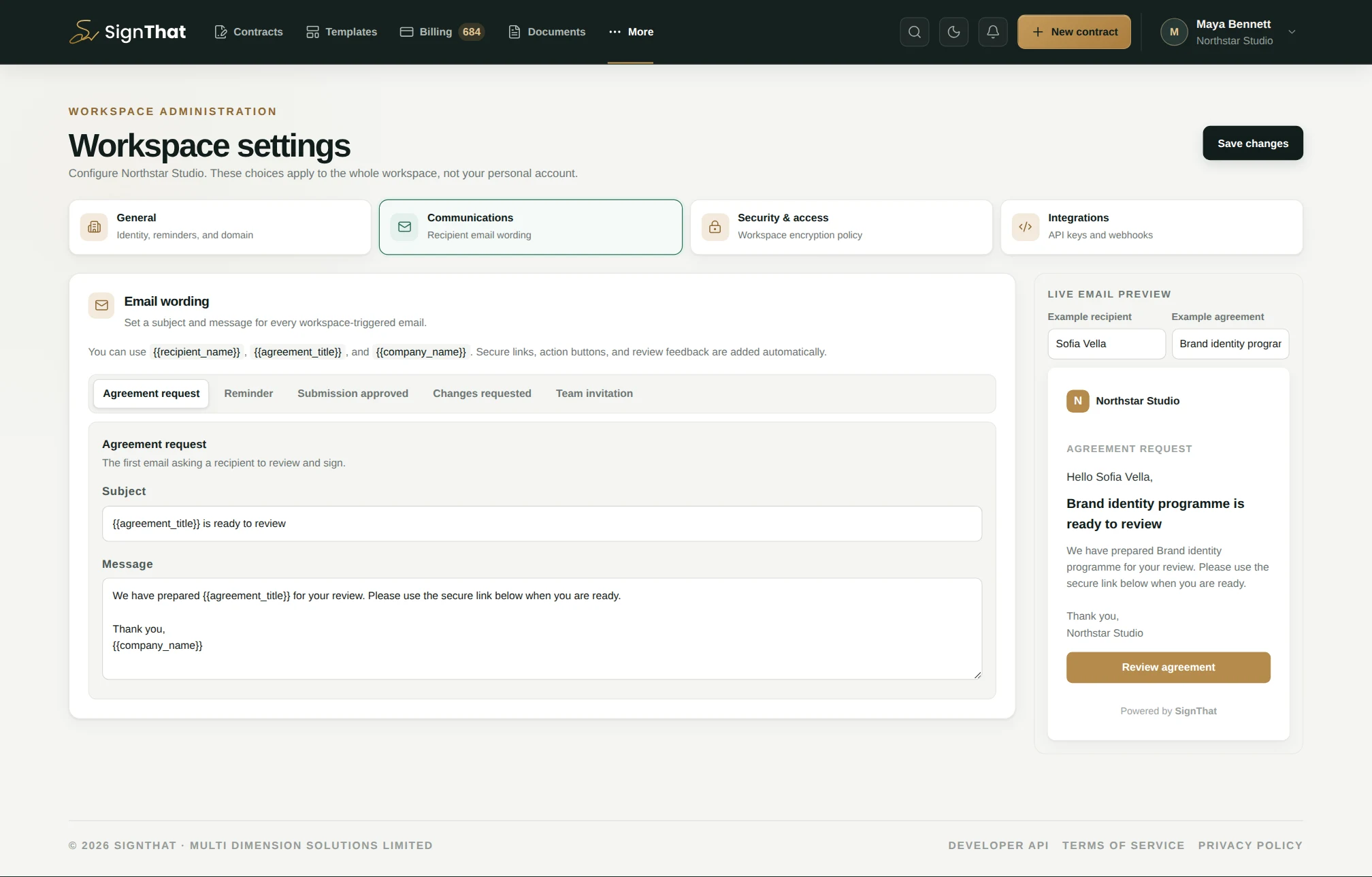The height and width of the screenshot is (877, 1372).
Task: Click the LIVE EMAIL PREVIEW label
Action: 1109,294
